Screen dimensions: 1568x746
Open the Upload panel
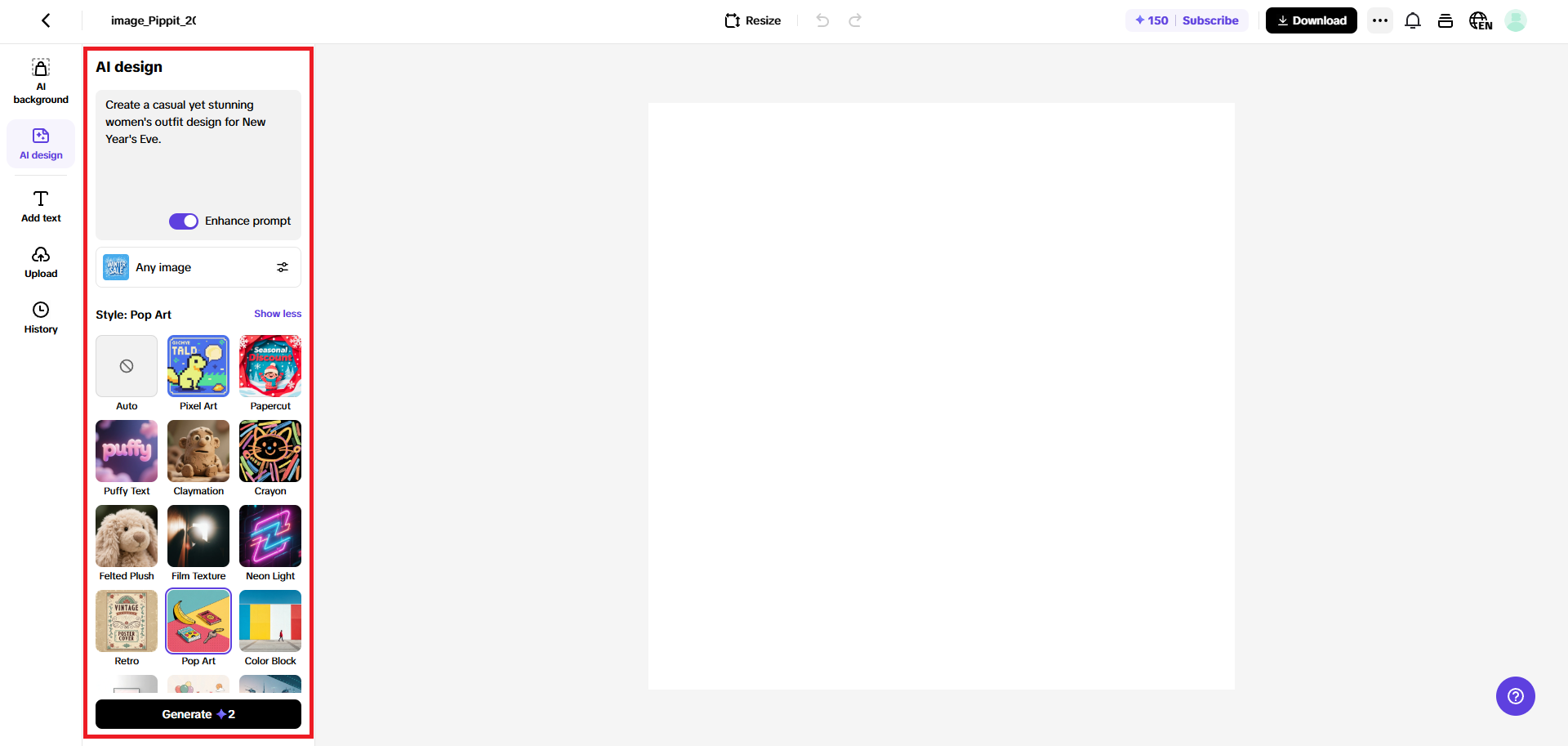(41, 262)
